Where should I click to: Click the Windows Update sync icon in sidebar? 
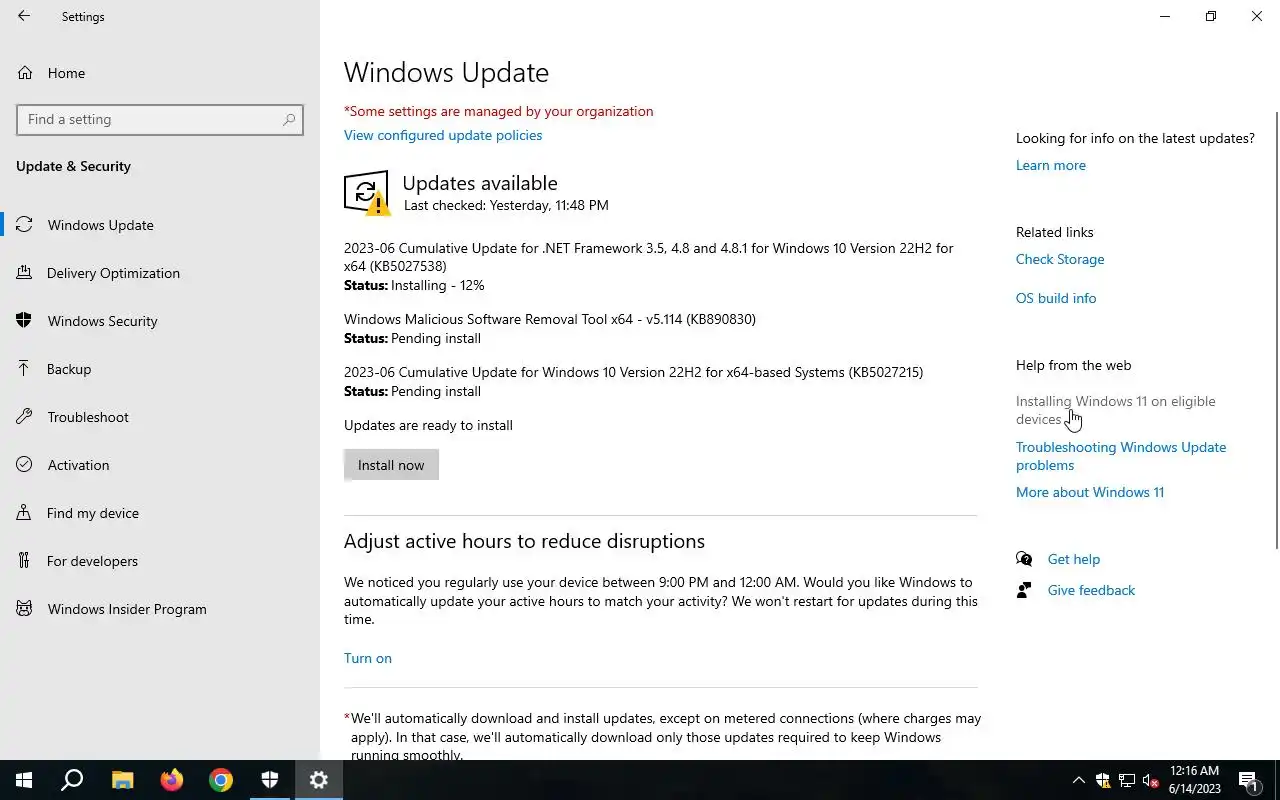(24, 225)
